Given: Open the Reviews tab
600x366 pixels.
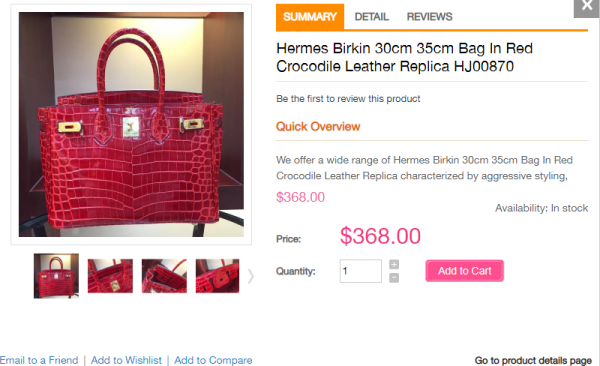Looking at the screenshot, I should click(x=429, y=16).
